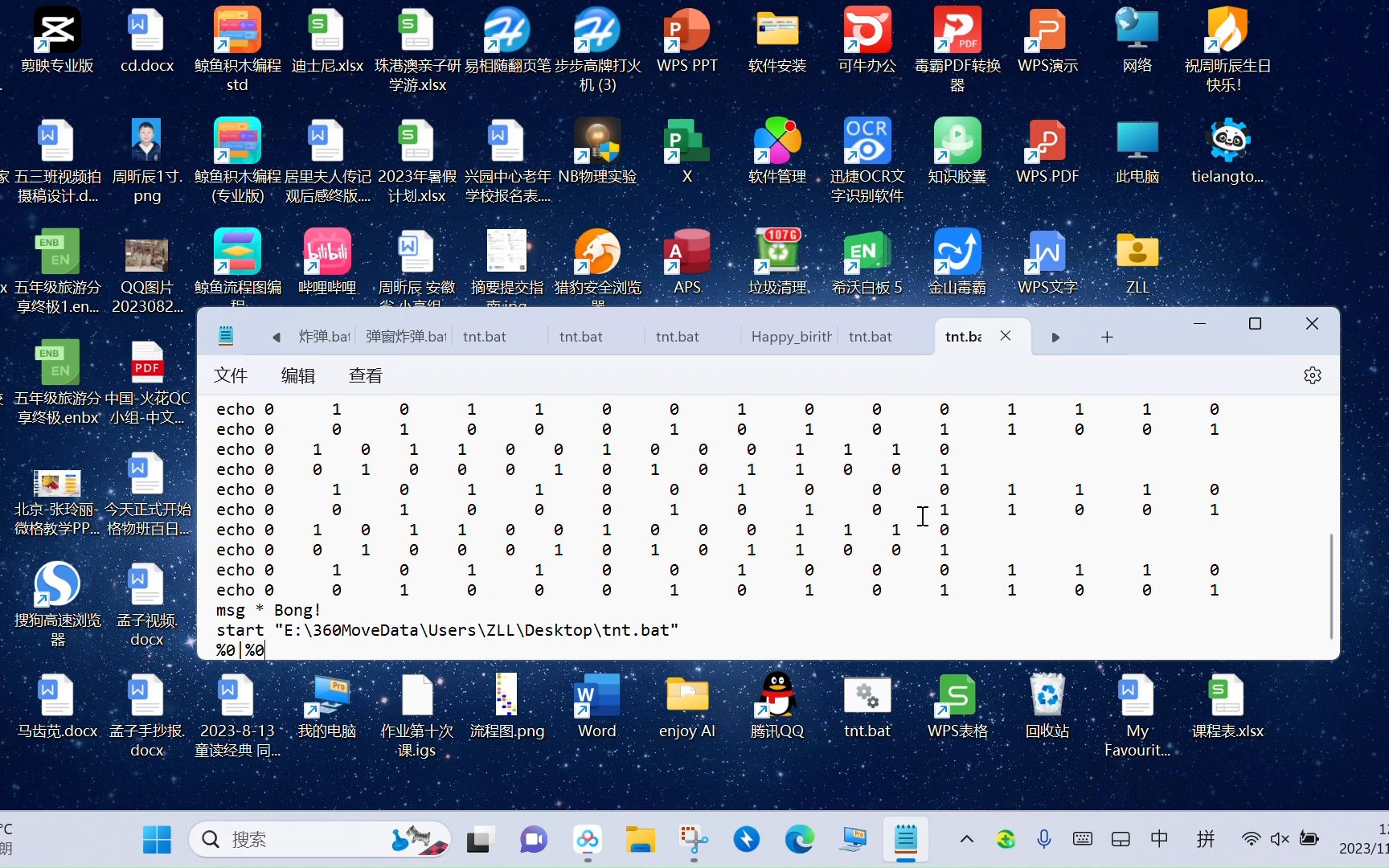Open WPS表格 desktop shortcut

coord(957,706)
